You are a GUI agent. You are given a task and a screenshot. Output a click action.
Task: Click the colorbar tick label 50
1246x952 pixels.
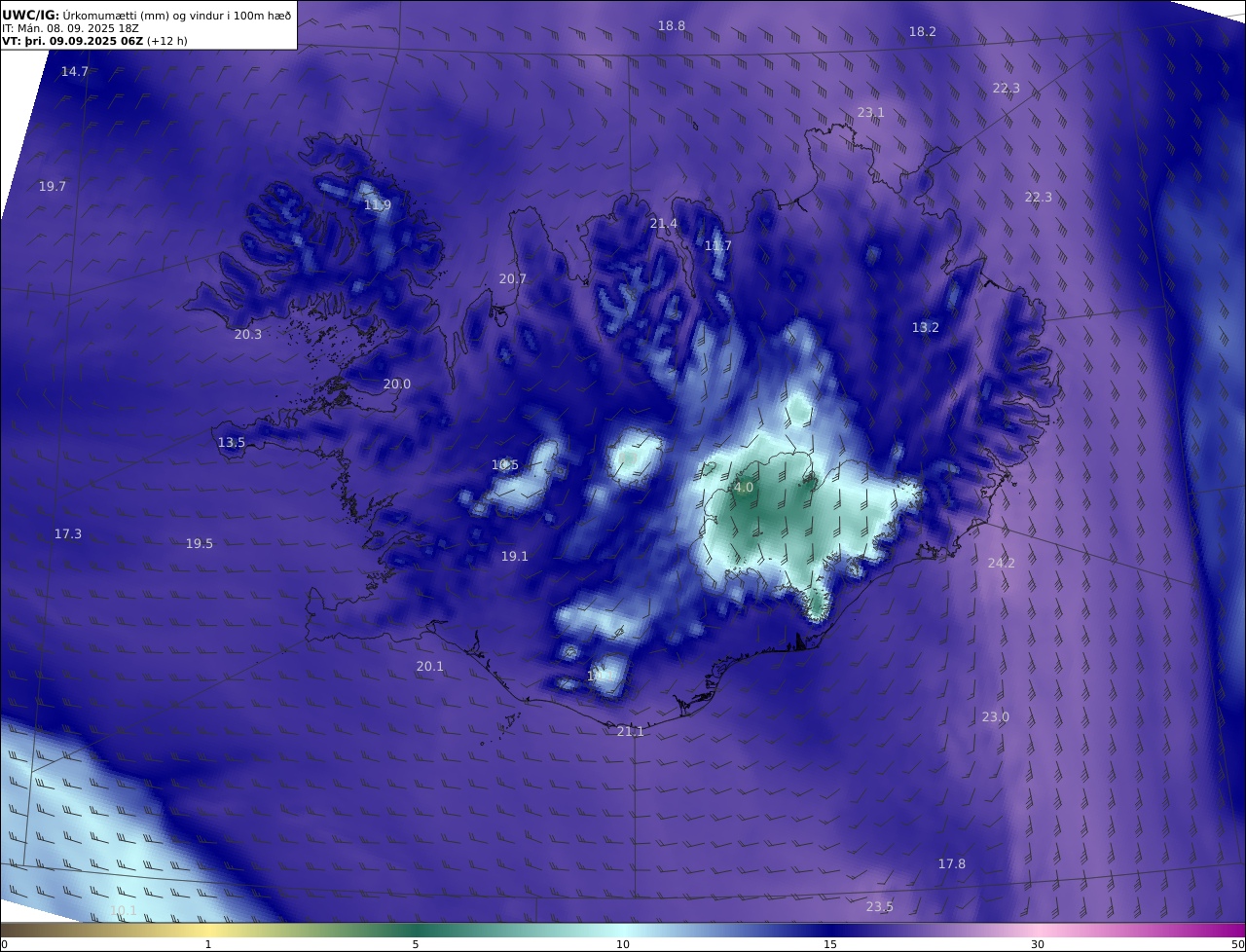pos(1238,944)
